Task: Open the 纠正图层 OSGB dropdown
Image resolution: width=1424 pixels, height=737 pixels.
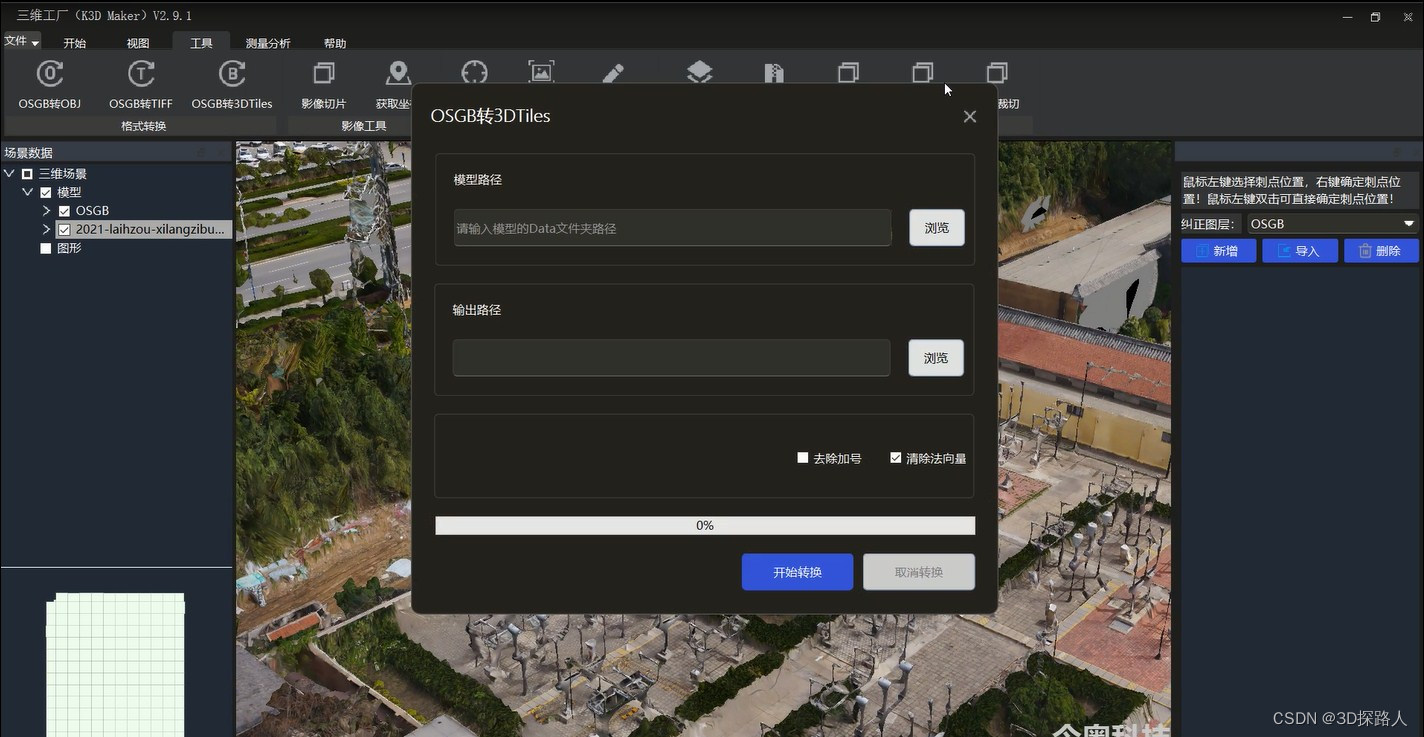Action: pyautogui.click(x=1333, y=224)
